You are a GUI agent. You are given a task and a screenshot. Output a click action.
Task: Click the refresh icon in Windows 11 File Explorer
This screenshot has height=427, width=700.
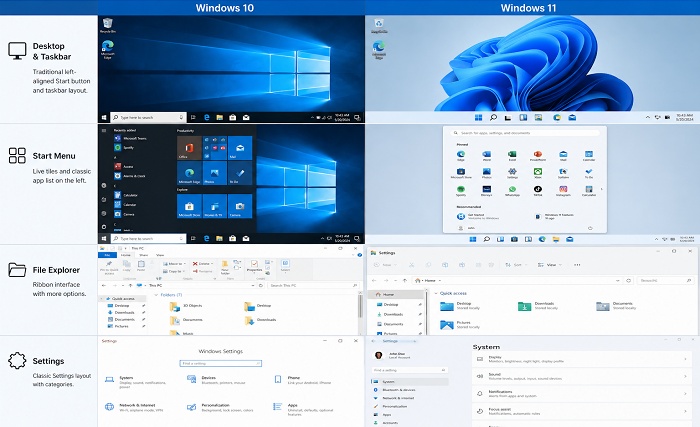[x=628, y=280]
